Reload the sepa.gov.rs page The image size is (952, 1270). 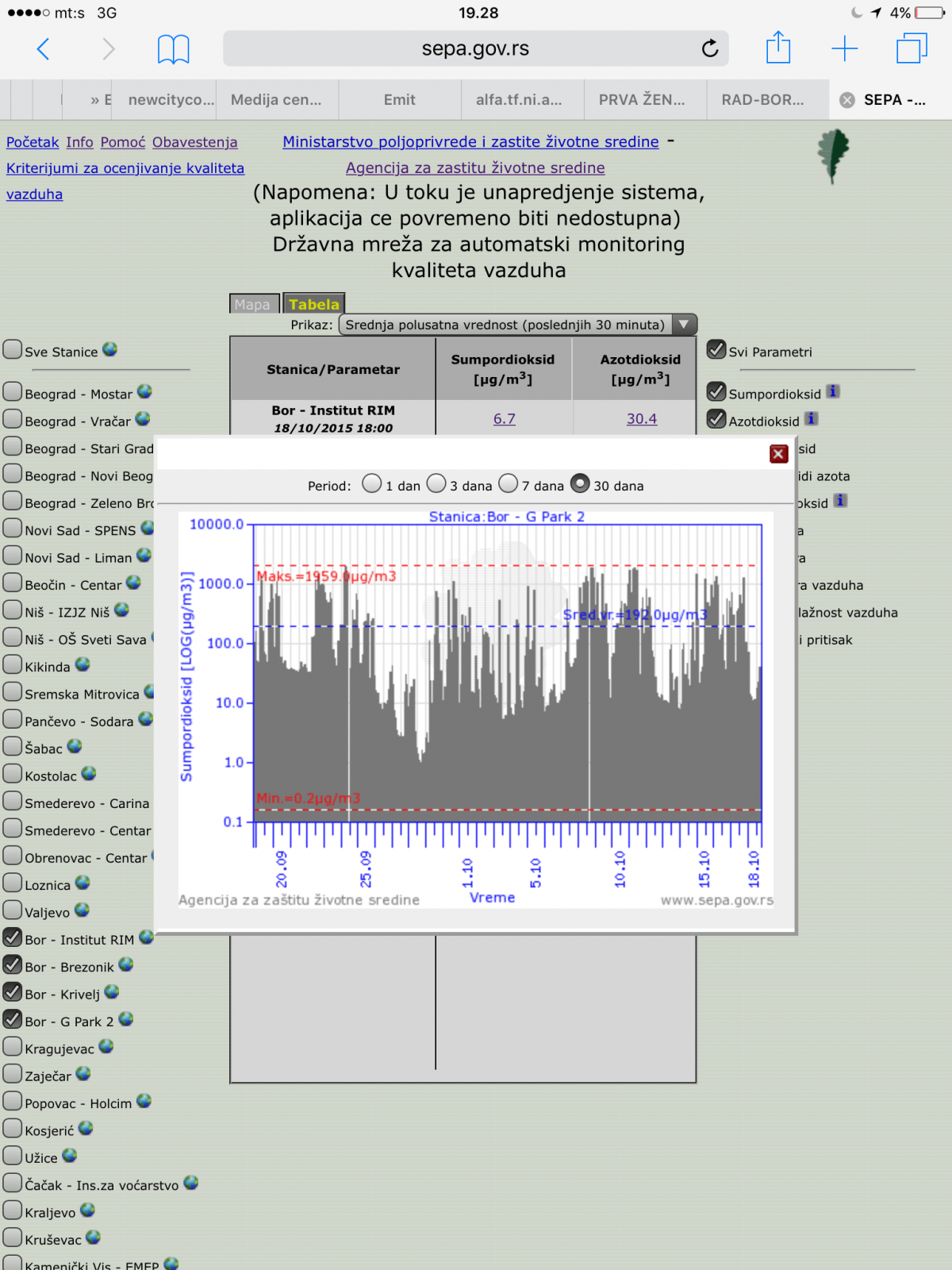coord(709,48)
